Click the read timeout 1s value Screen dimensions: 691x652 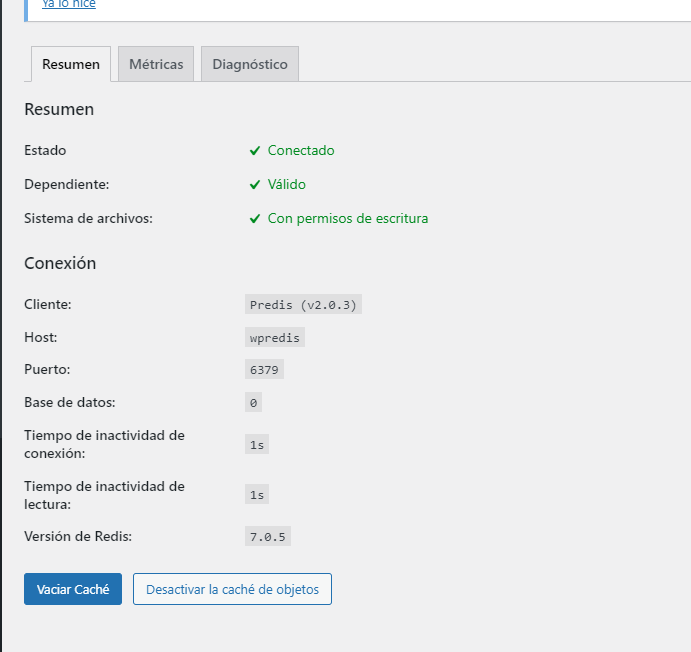[x=257, y=495]
